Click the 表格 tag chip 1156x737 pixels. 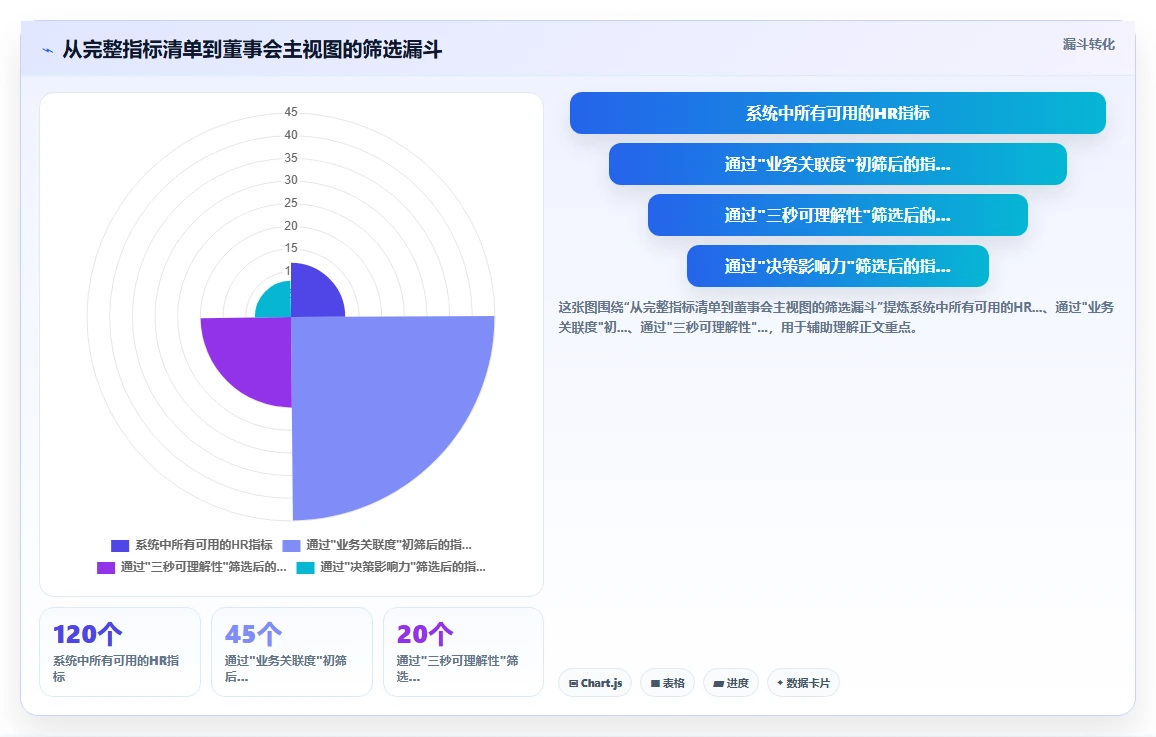667,683
